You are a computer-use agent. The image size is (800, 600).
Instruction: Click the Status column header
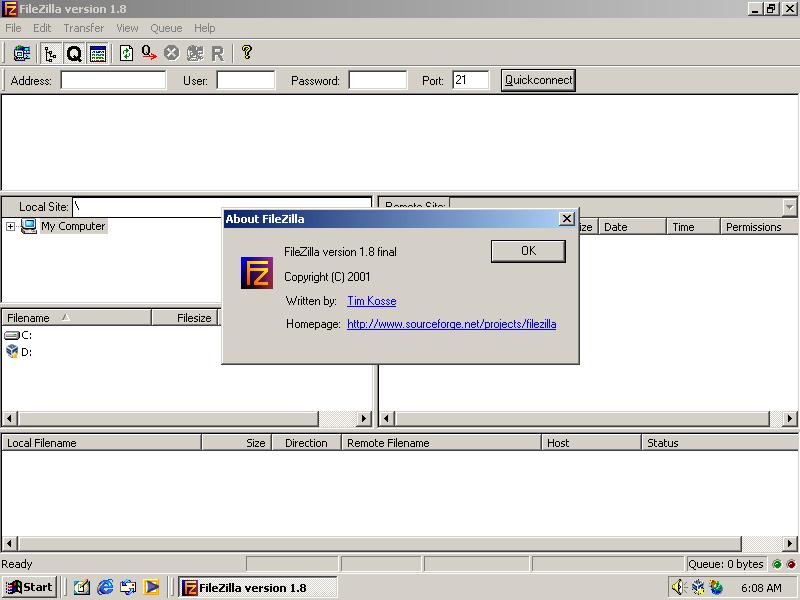click(720, 443)
